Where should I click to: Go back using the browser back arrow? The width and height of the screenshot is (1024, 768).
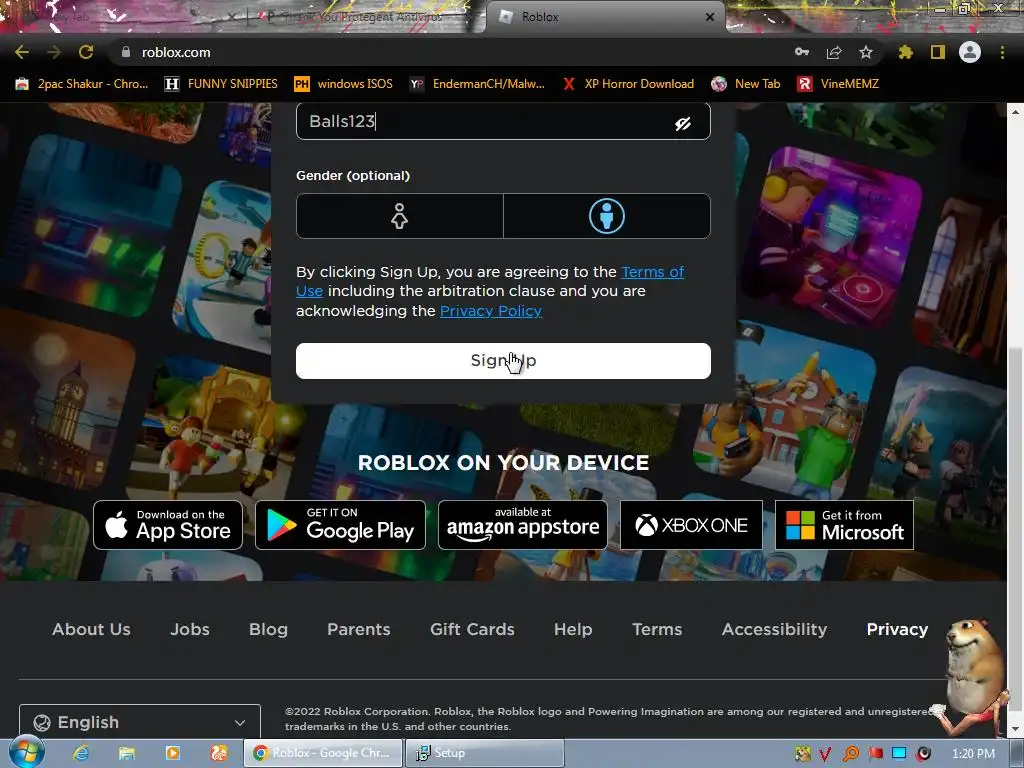(x=22, y=52)
